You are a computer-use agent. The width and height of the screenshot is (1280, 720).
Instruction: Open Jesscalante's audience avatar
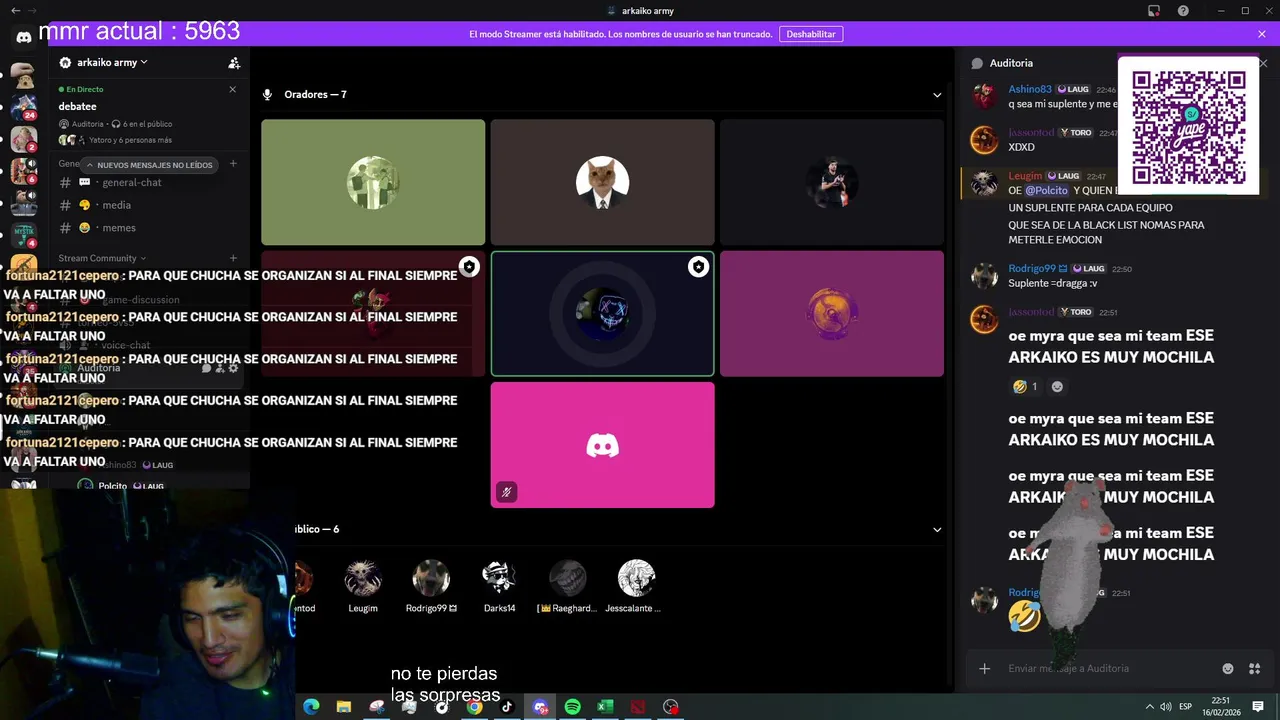click(636, 578)
